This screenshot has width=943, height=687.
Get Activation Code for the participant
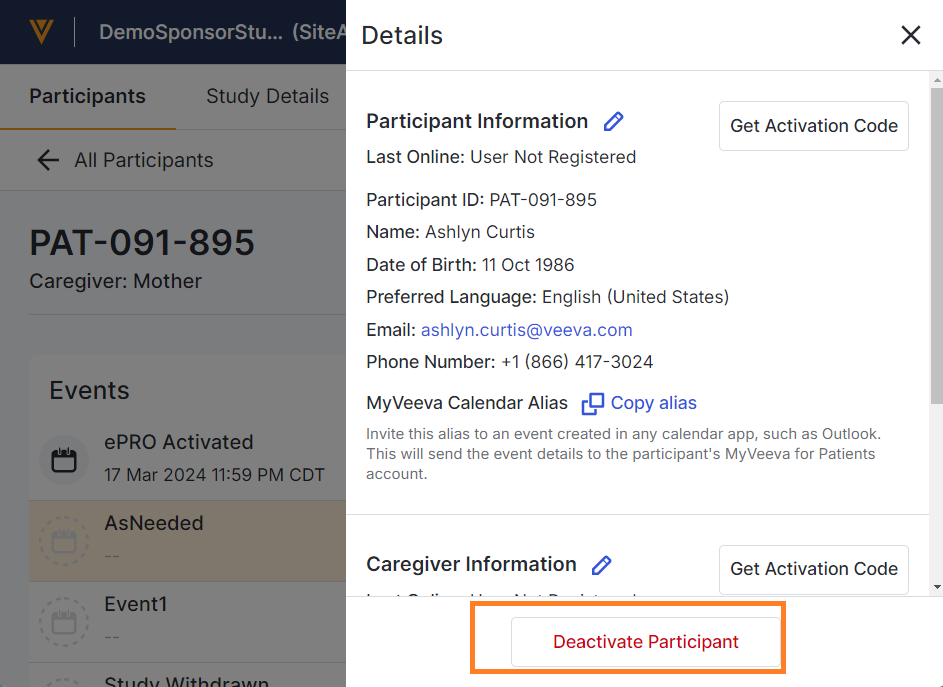(813, 126)
